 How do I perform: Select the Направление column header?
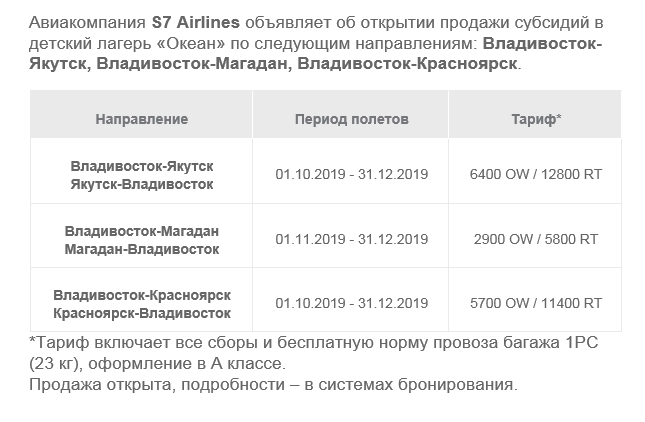[142, 119]
